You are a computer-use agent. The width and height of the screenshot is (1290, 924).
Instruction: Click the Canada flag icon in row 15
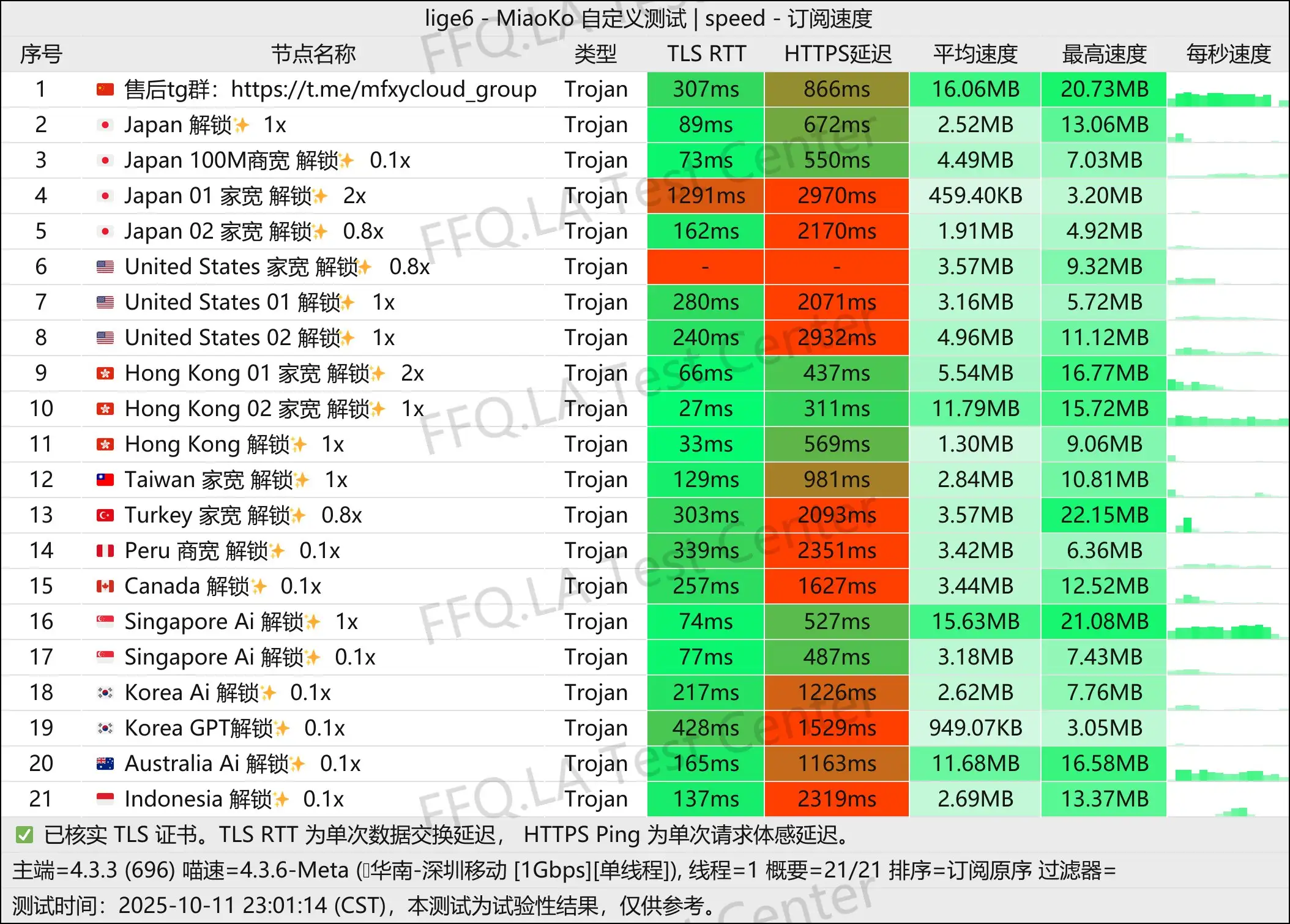(x=105, y=586)
